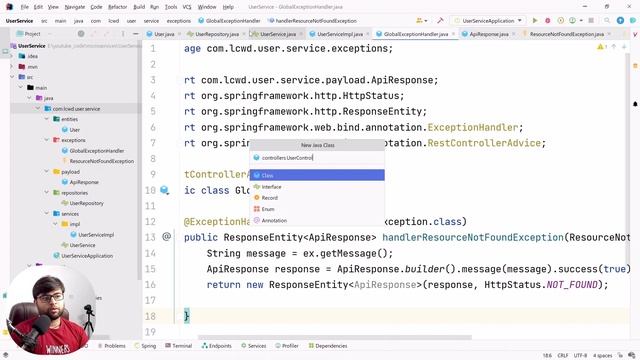640x360 pixels.
Task: Click the New Java Class name field
Action: point(317,158)
